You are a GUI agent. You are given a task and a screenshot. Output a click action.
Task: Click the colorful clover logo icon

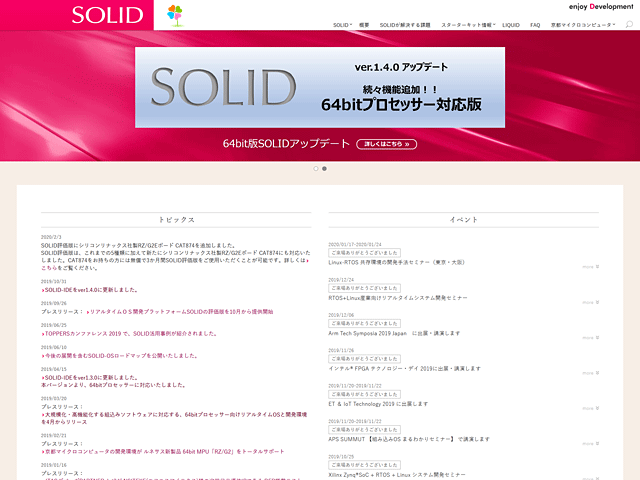tap(175, 15)
